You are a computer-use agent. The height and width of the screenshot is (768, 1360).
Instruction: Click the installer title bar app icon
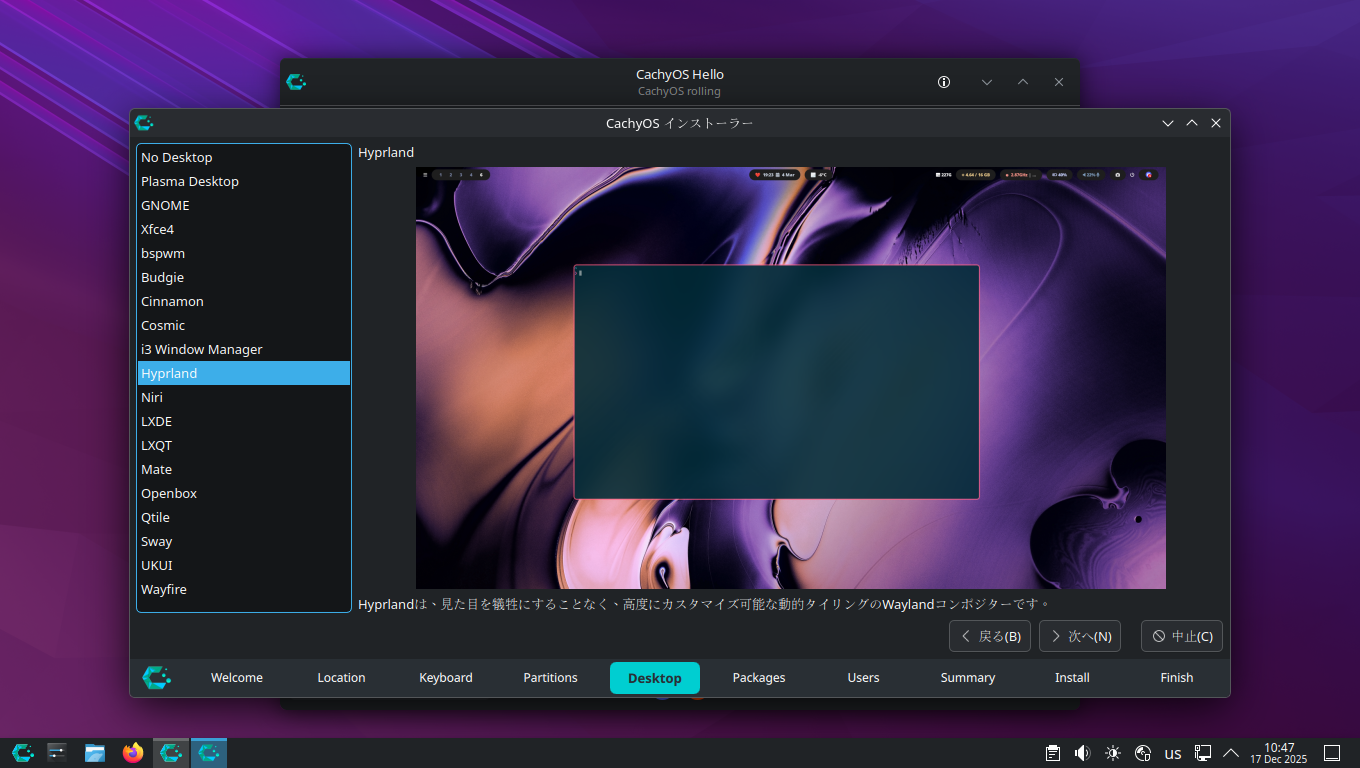[x=144, y=123]
